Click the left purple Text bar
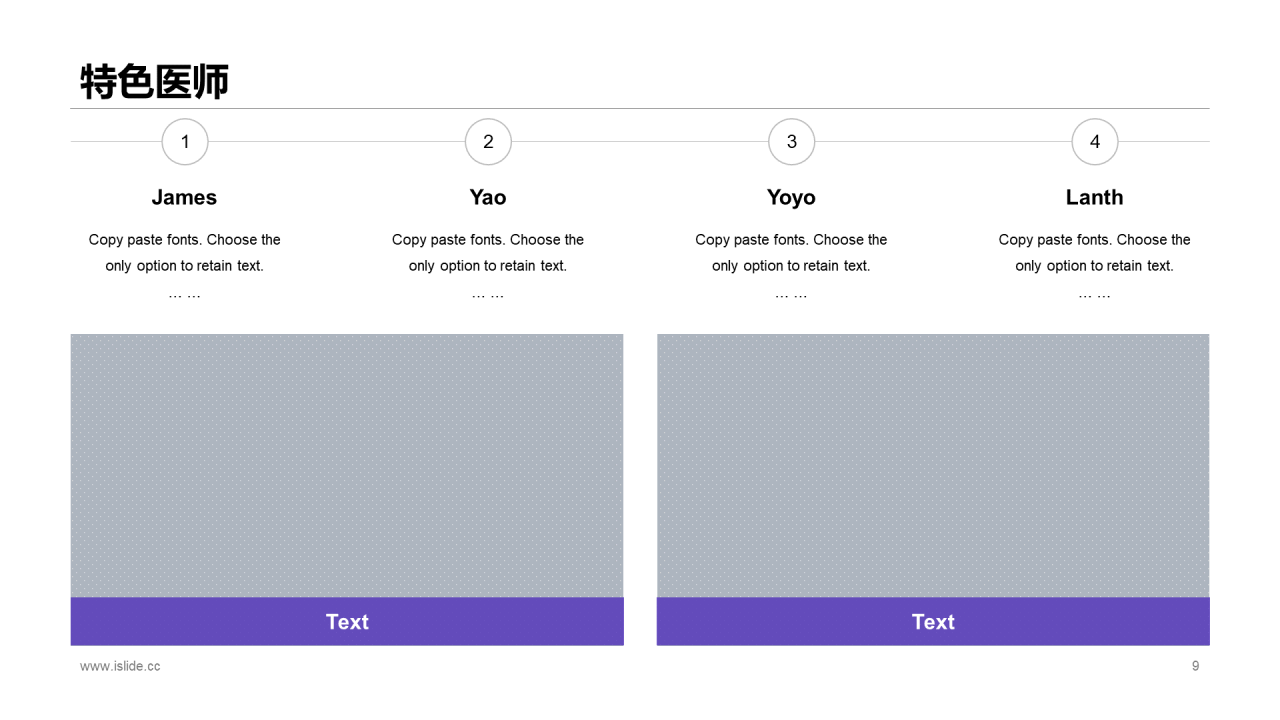Viewport: 1280px width, 720px height. (x=347, y=622)
